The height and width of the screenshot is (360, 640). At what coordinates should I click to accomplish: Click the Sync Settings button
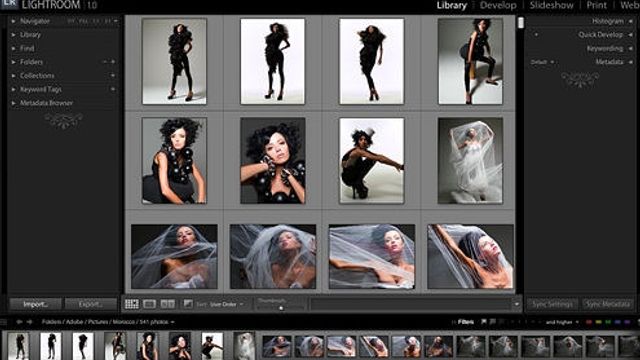pyautogui.click(x=552, y=304)
